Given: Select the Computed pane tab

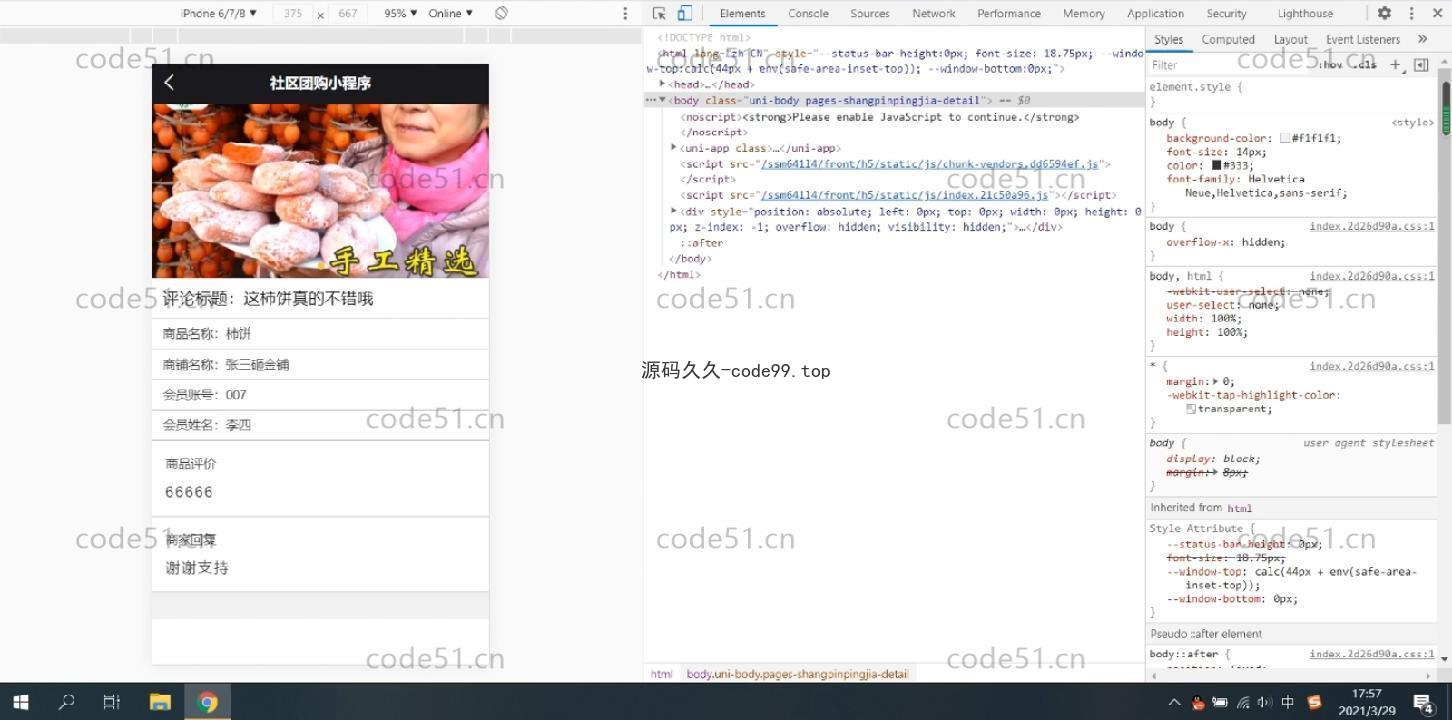Looking at the screenshot, I should [x=1228, y=39].
